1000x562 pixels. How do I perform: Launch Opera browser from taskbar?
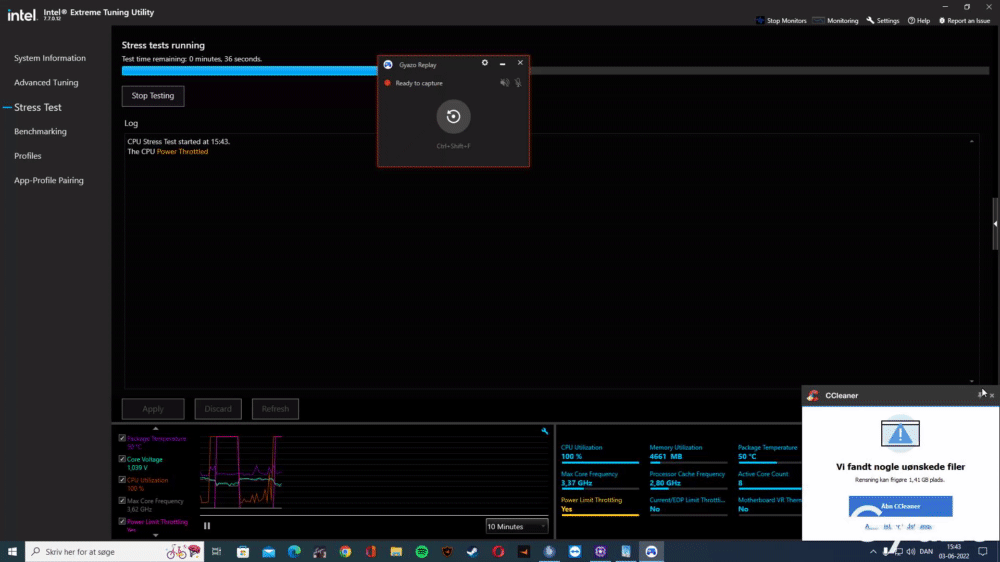coord(498,551)
